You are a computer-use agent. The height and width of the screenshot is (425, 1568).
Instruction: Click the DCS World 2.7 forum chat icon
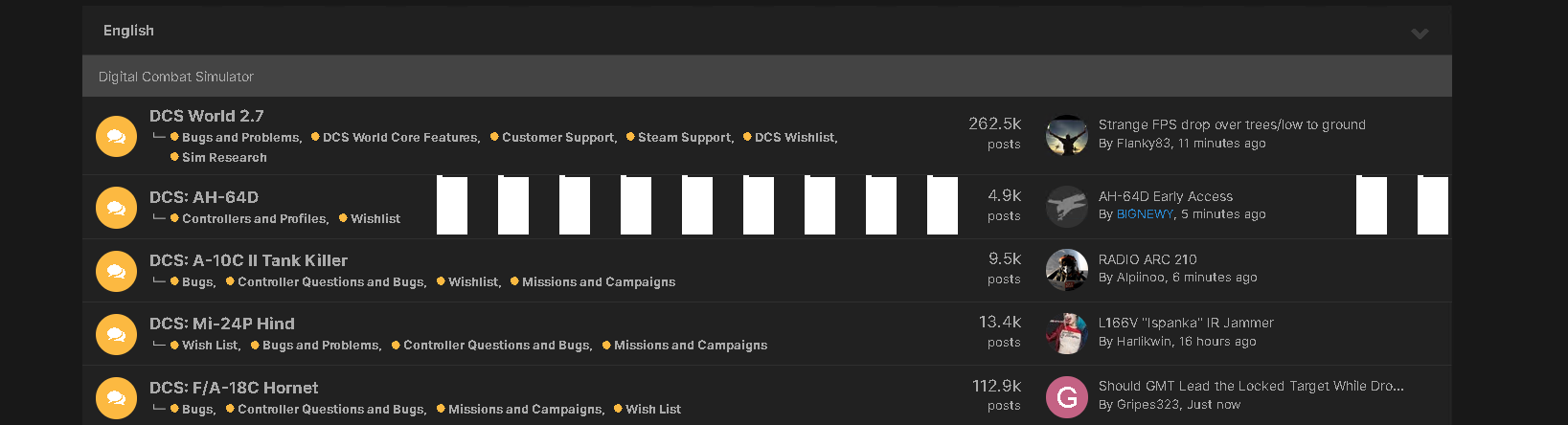[x=116, y=136]
